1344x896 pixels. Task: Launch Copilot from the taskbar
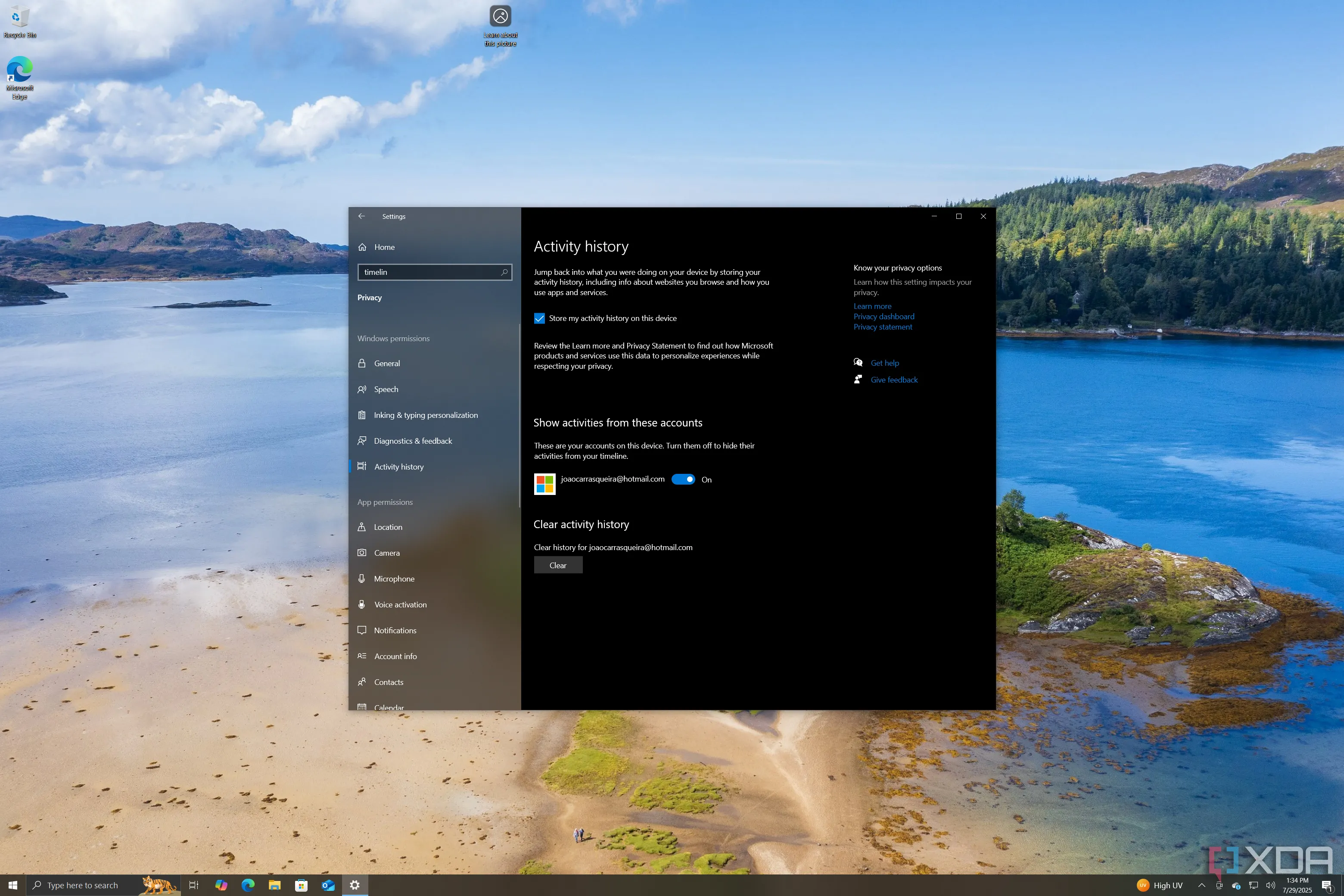221,885
